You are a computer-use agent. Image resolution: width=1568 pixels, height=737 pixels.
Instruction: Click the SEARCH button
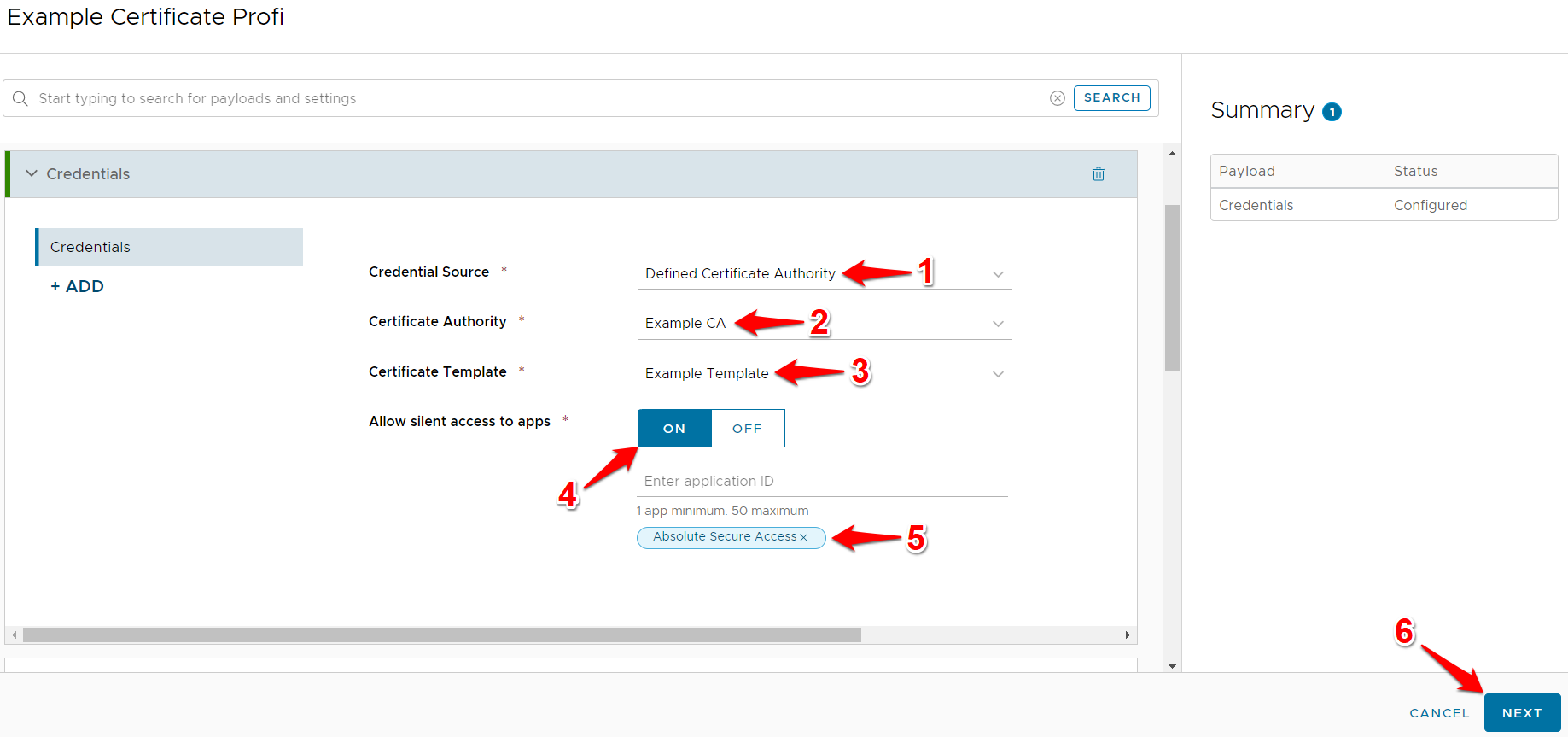tap(1111, 98)
